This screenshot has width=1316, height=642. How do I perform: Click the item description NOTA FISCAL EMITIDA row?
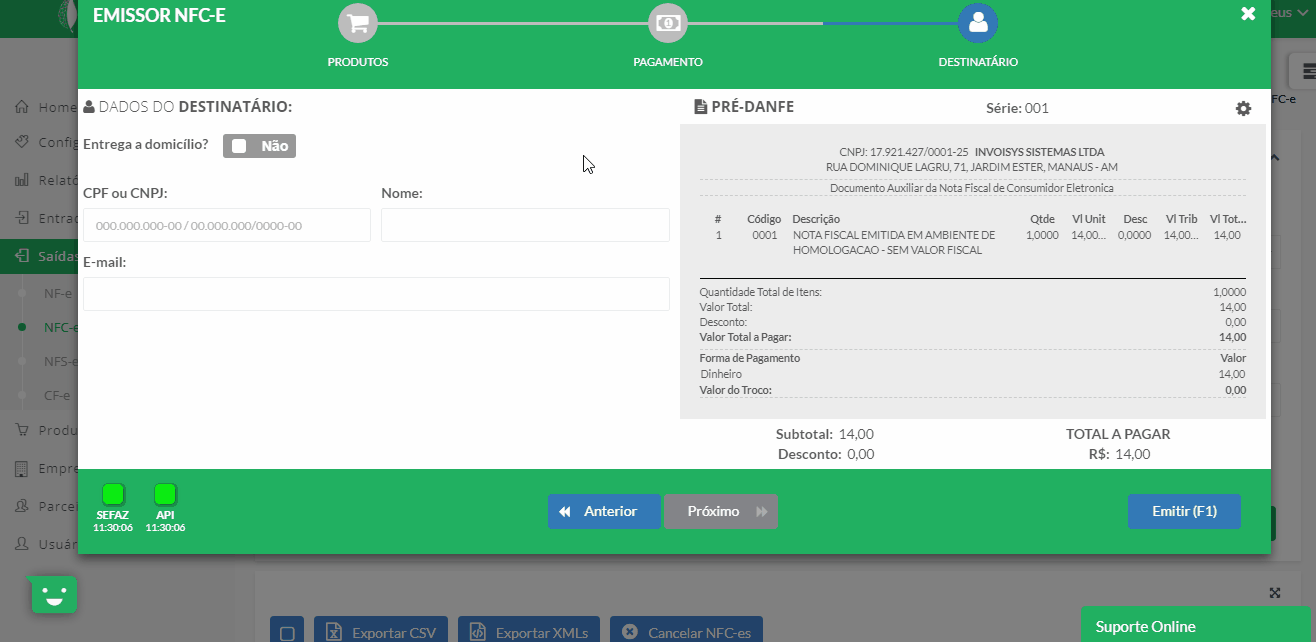(x=893, y=242)
